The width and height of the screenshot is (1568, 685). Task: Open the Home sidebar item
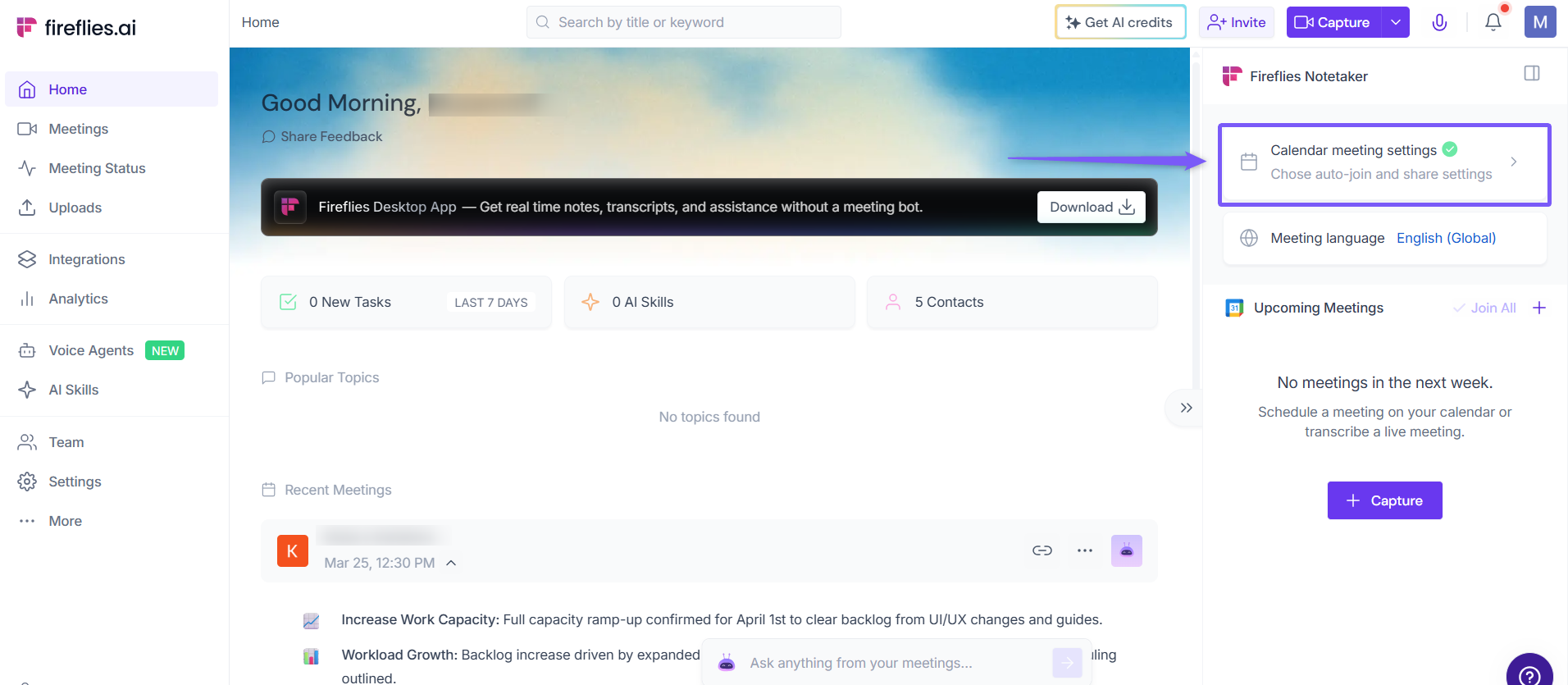(112, 89)
